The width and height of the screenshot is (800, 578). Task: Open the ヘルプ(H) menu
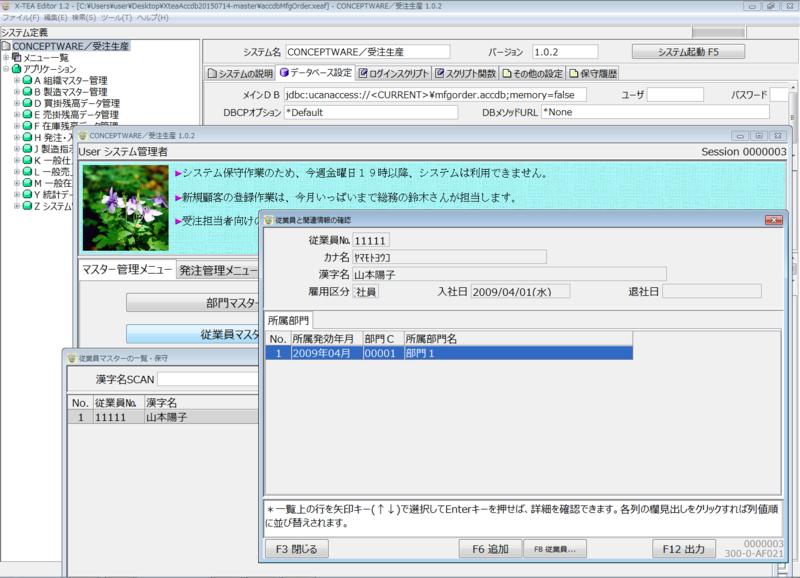click(152, 17)
